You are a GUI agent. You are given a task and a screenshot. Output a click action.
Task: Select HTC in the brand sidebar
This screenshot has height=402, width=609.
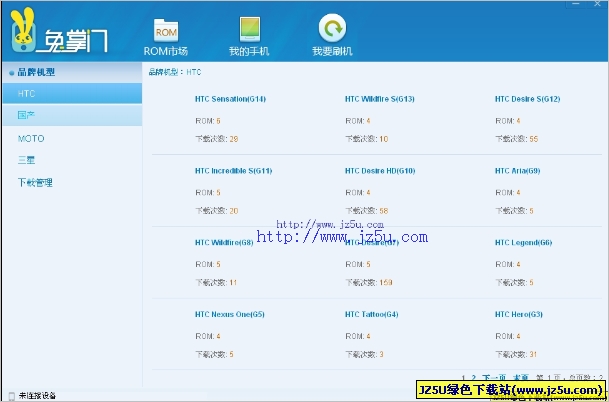click(x=72, y=93)
